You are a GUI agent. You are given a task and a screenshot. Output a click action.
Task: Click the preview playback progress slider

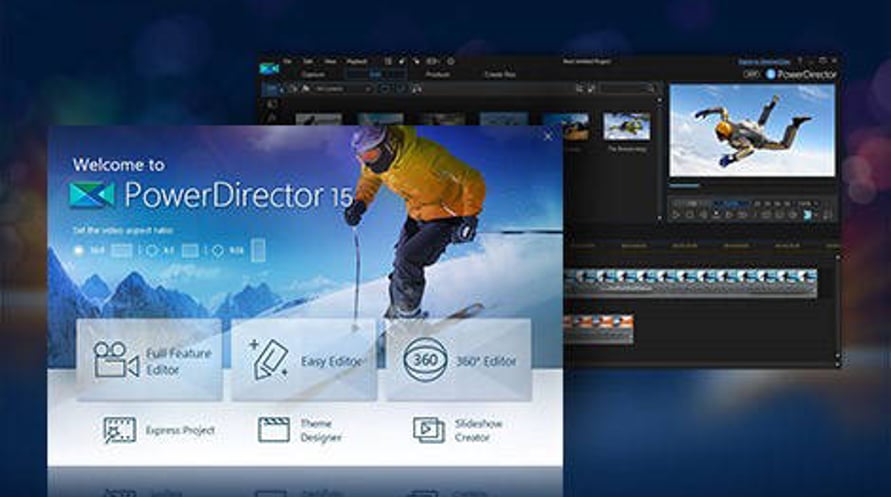click(x=752, y=185)
